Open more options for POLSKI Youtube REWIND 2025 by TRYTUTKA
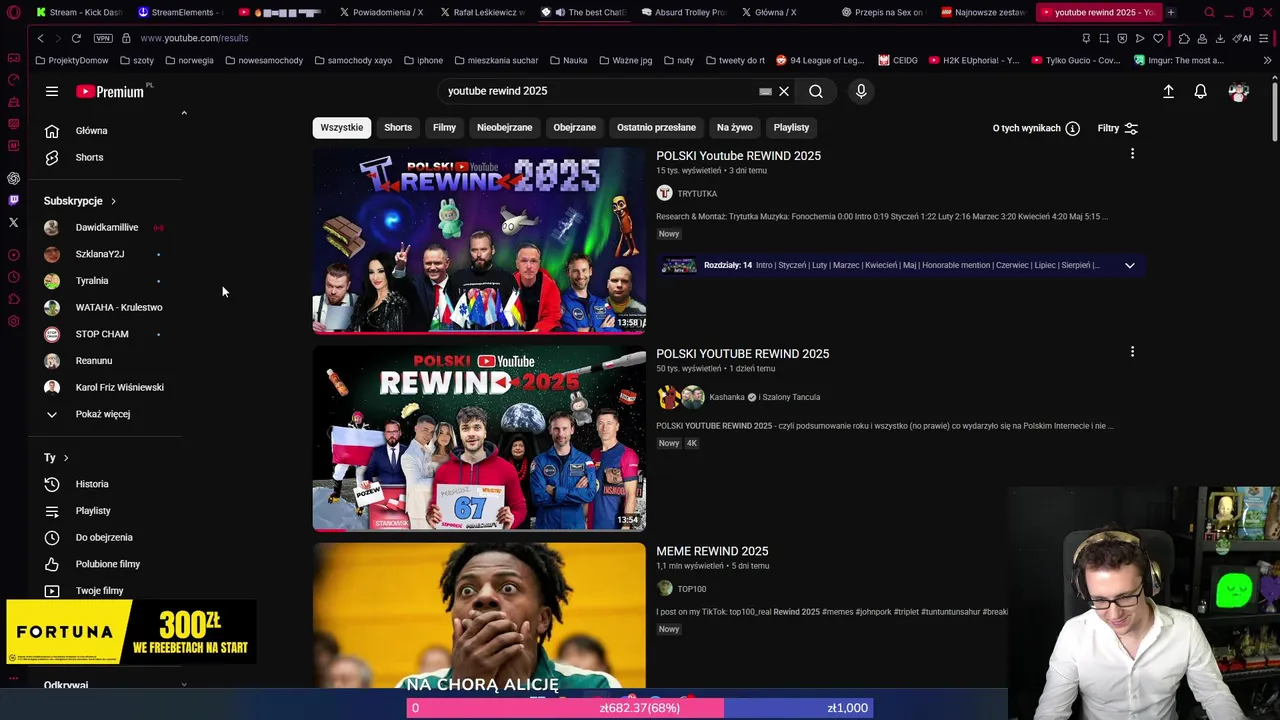This screenshot has width=1280, height=720. (1132, 154)
